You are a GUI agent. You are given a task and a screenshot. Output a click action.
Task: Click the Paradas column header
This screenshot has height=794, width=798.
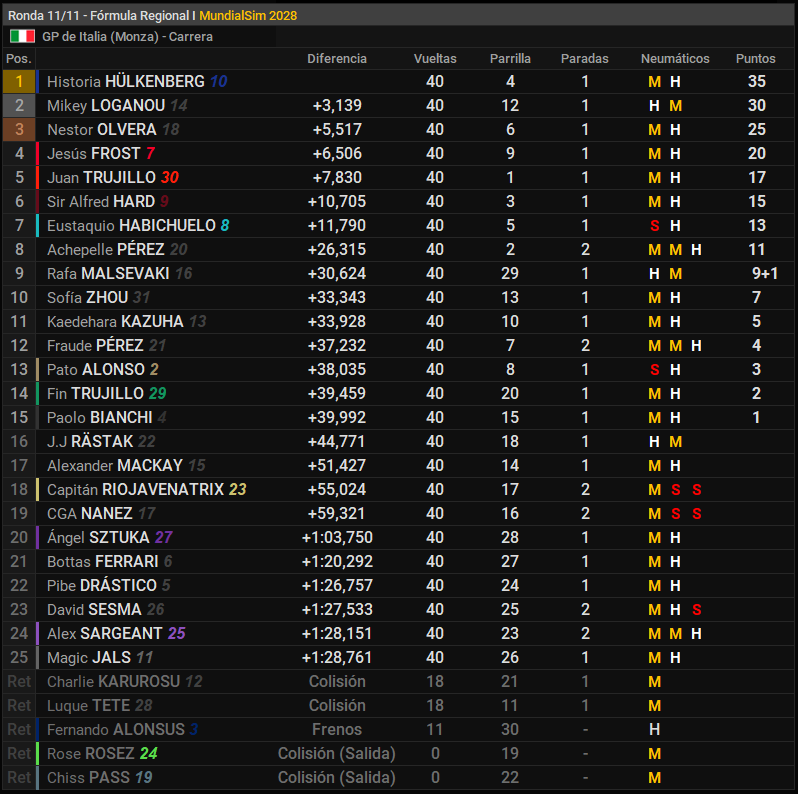point(585,59)
